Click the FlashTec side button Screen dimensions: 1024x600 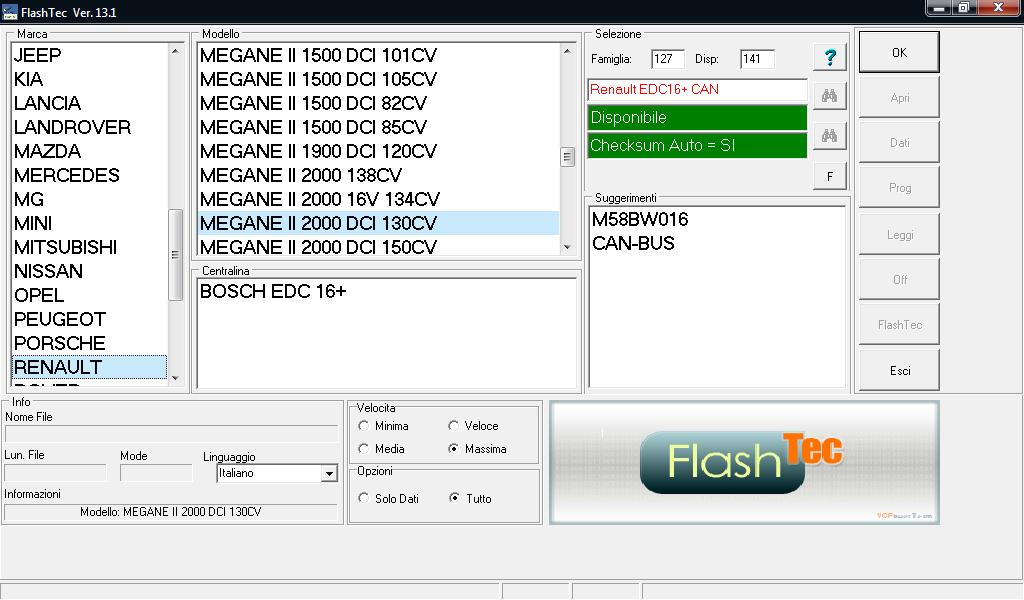coord(899,324)
